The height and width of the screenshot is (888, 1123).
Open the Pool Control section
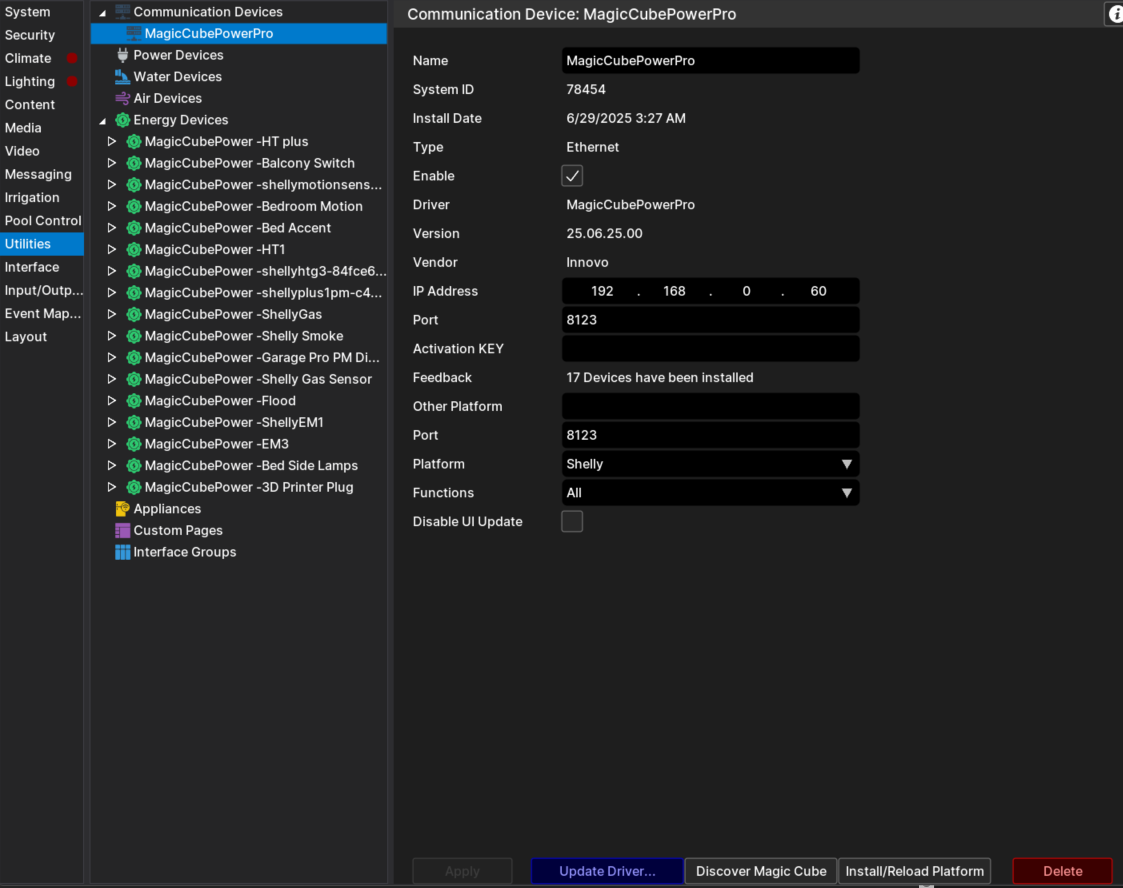[42, 221]
